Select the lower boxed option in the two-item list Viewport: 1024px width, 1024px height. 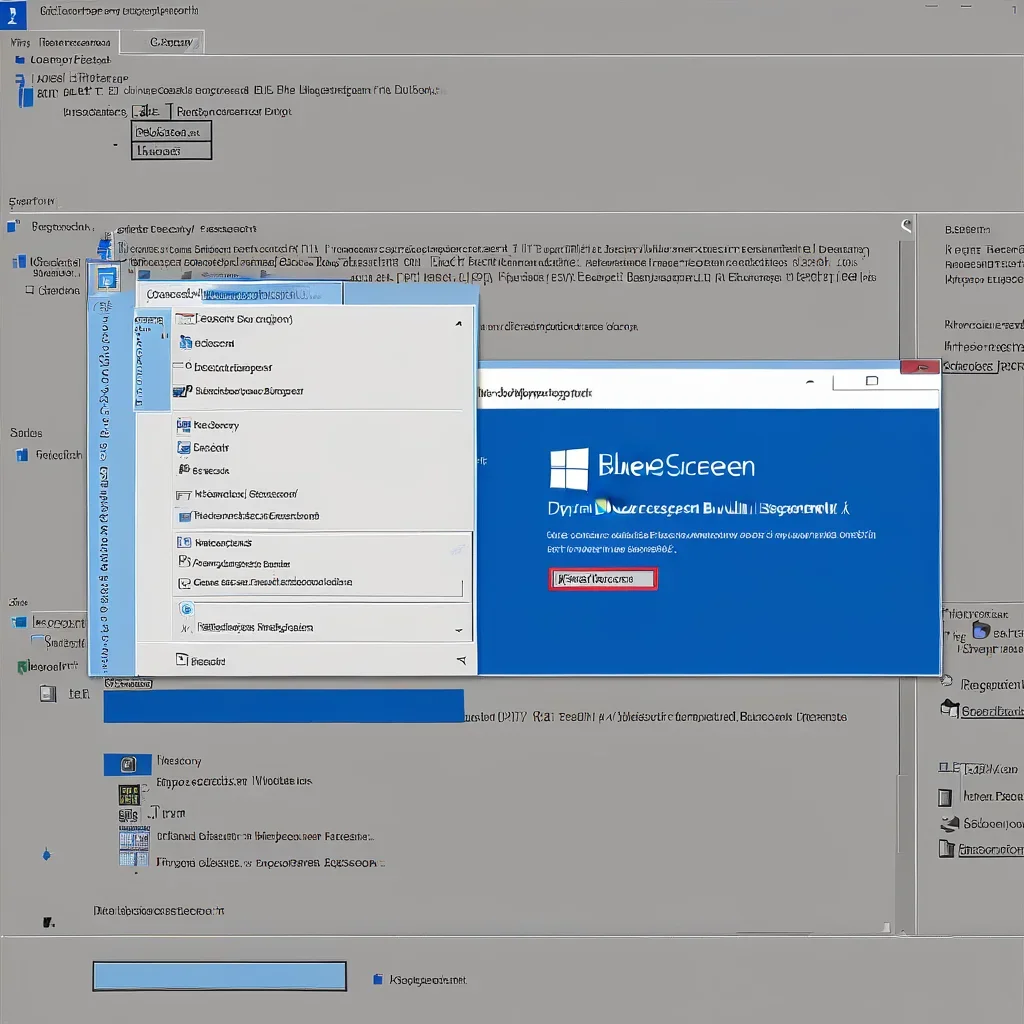pos(171,151)
